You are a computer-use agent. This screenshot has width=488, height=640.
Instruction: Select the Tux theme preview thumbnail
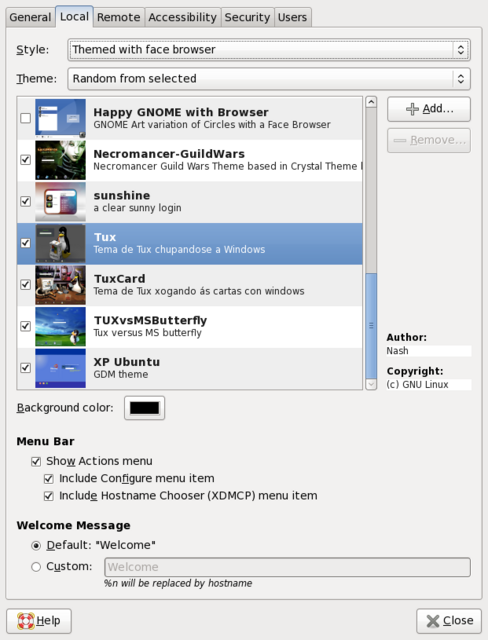[60, 243]
